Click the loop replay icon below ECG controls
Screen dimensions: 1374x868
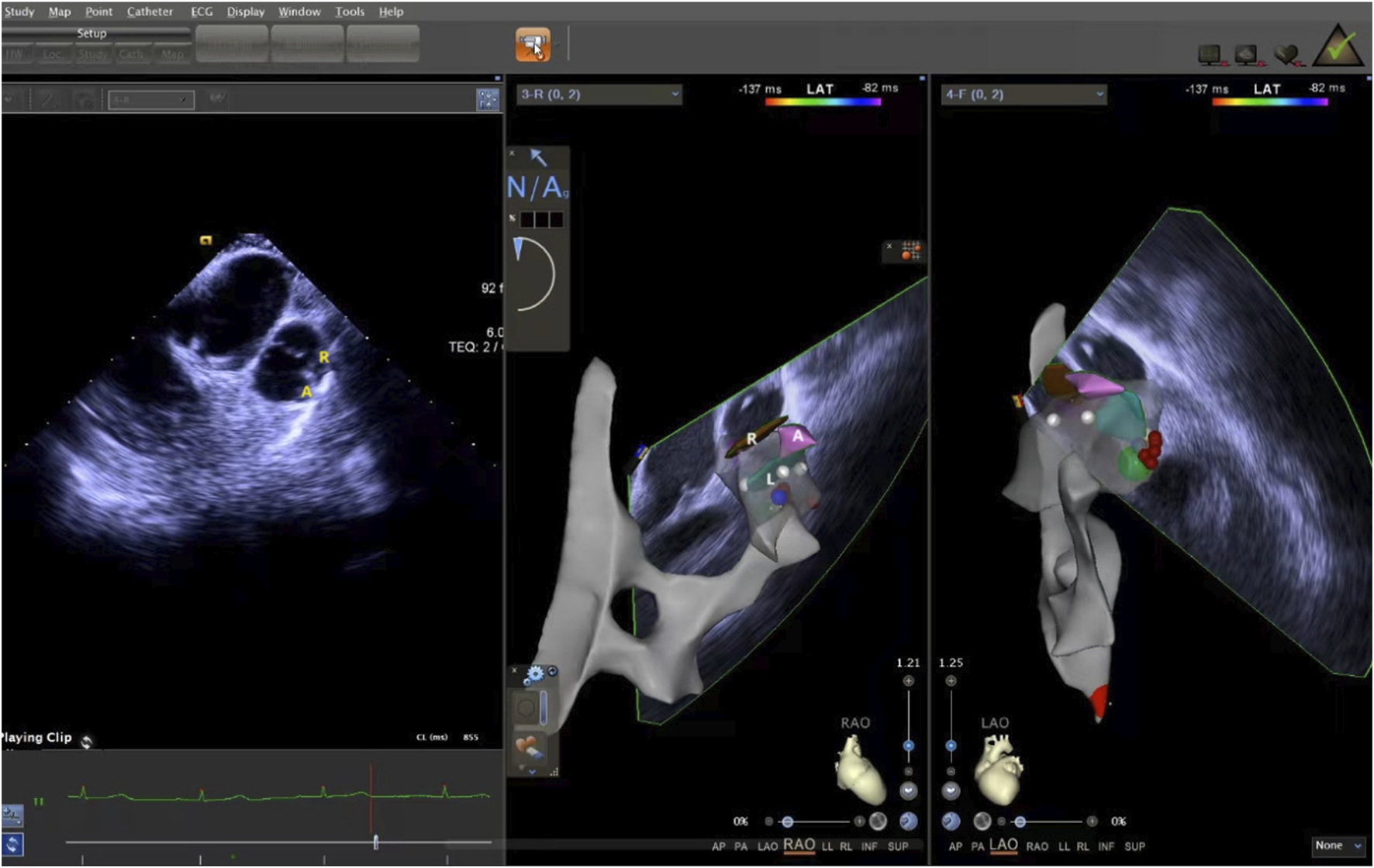coord(12,844)
